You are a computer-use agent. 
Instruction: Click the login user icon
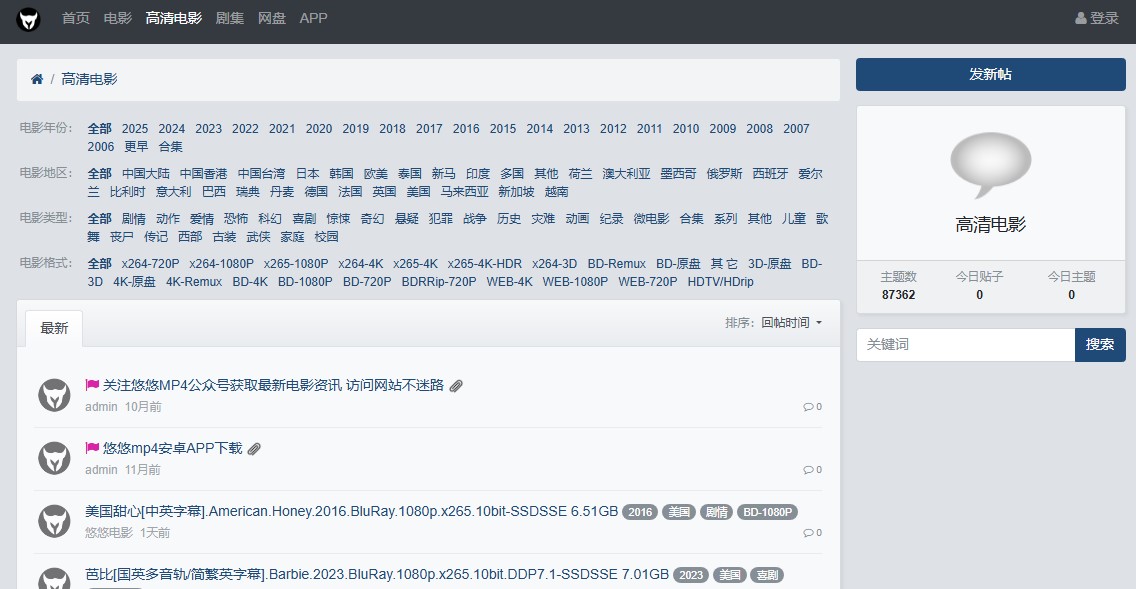pos(1080,18)
